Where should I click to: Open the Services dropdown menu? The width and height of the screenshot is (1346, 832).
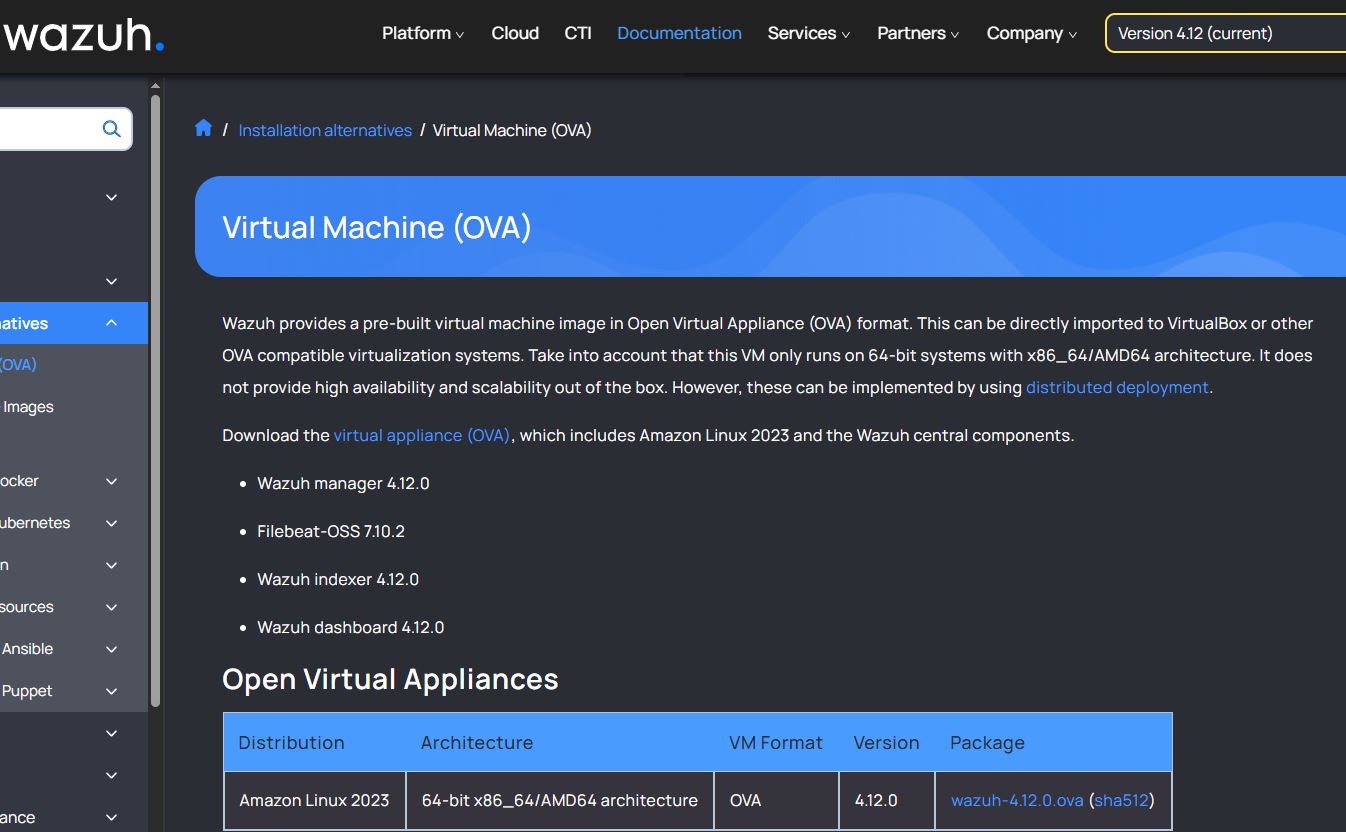pyautogui.click(x=809, y=33)
